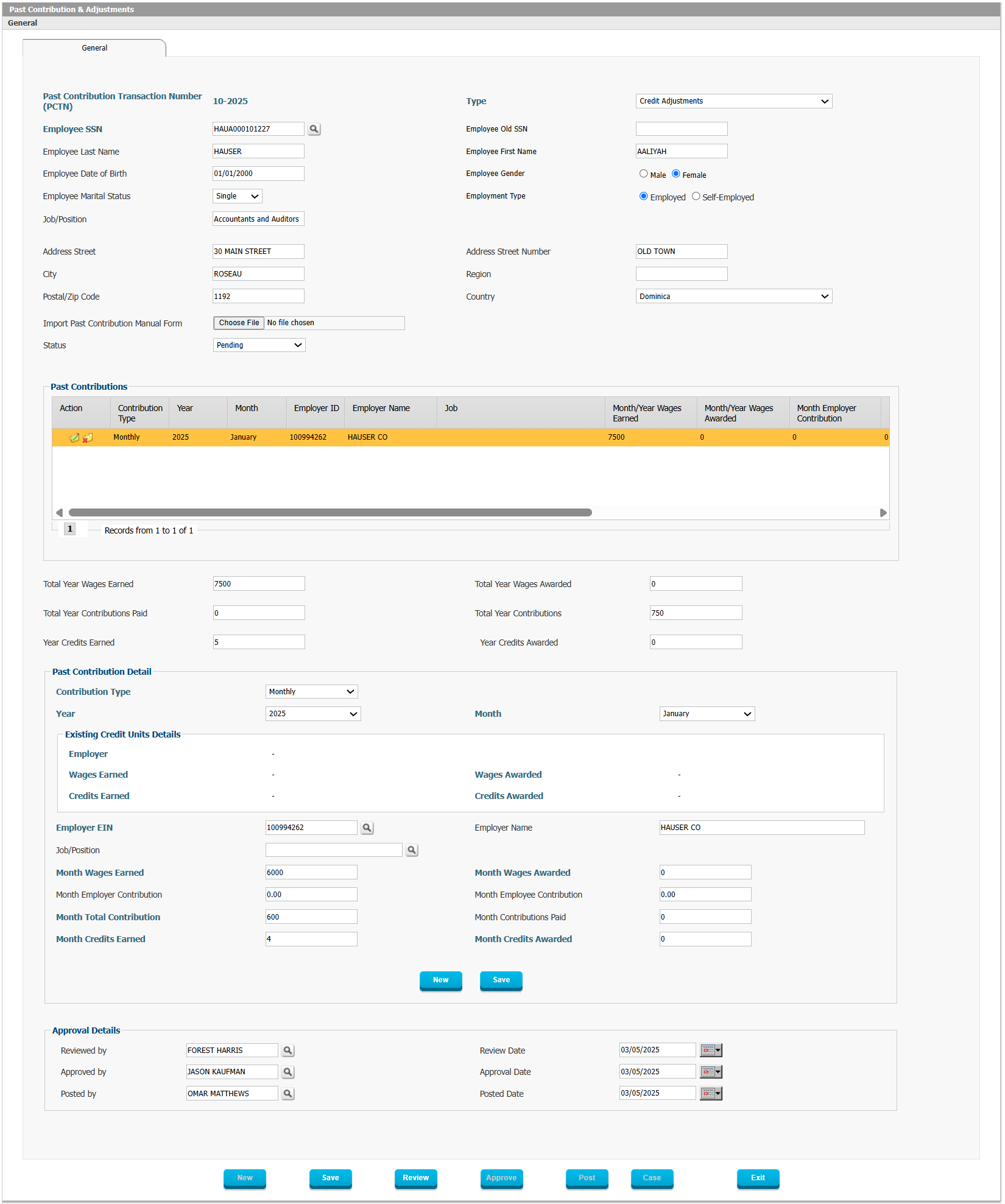Image resolution: width=1005 pixels, height=1204 pixels.
Task: Click the edit icon in January contribution row
Action: 74,437
